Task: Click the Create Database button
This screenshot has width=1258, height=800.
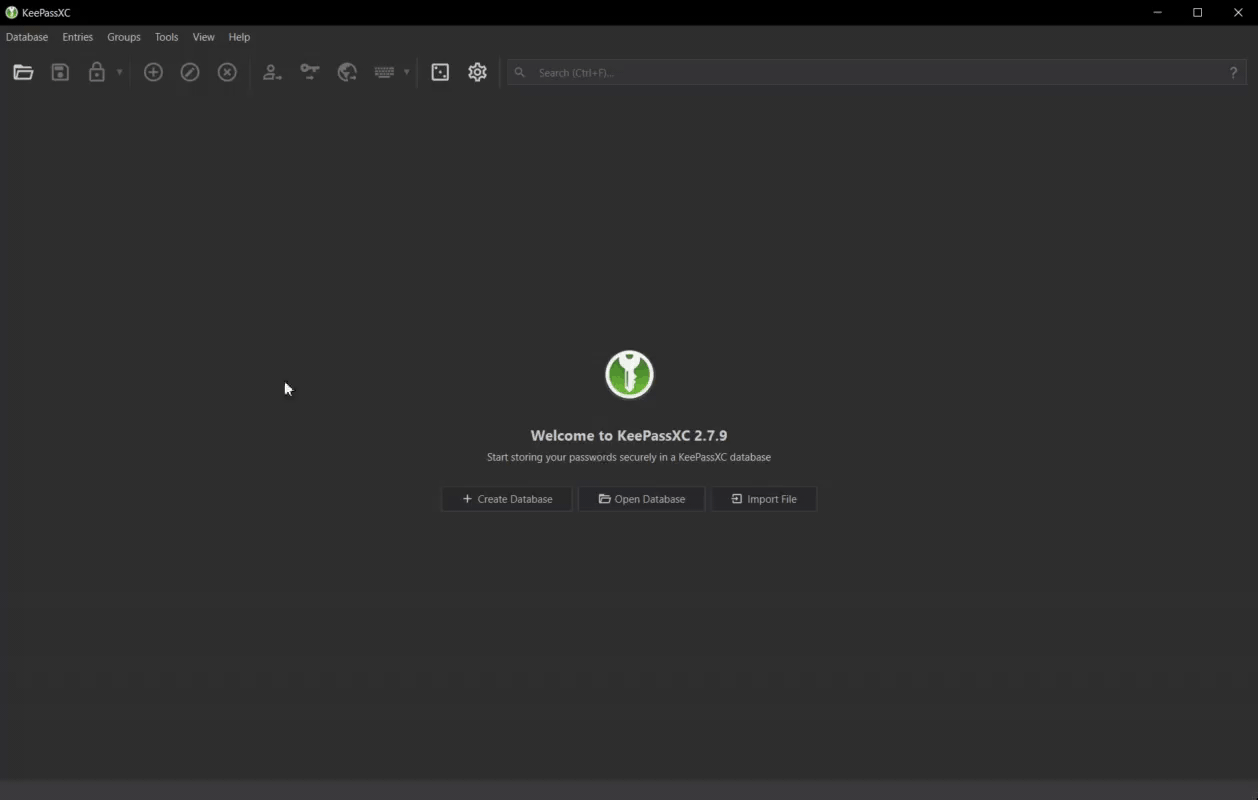Action: [x=507, y=499]
